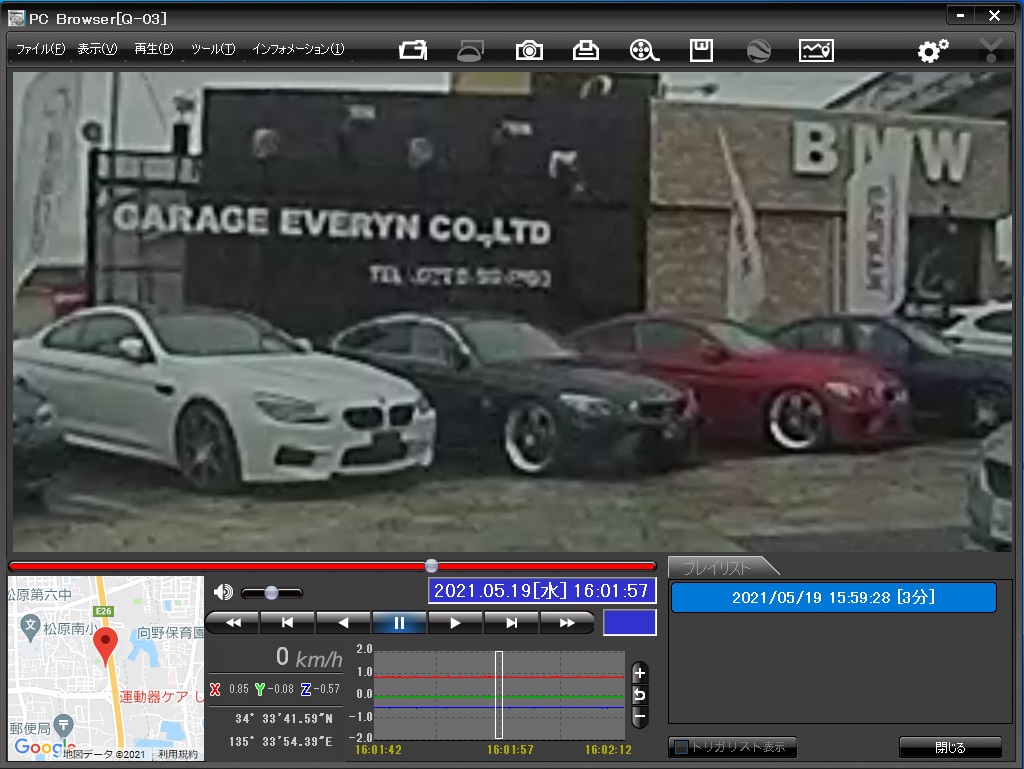This screenshot has width=1024, height=769.
Task: Open the file folder toolbar icon
Action: 413,50
